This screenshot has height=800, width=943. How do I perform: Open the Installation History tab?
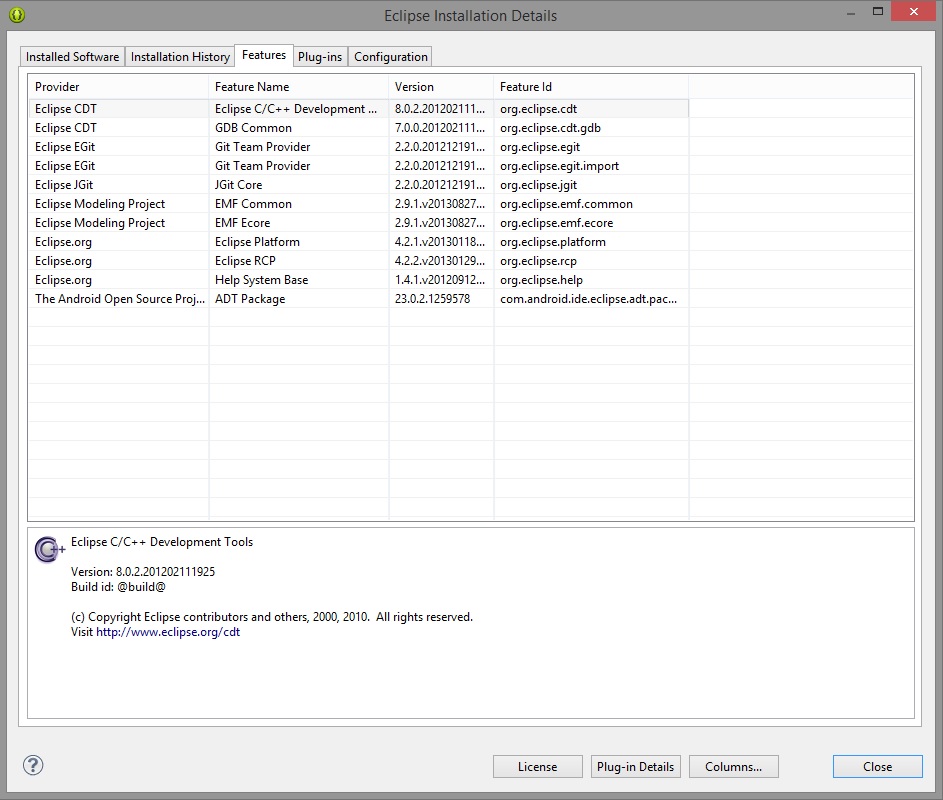click(180, 57)
